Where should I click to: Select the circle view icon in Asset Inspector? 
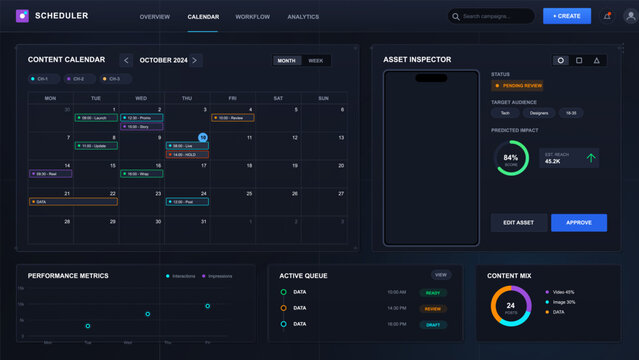561,60
